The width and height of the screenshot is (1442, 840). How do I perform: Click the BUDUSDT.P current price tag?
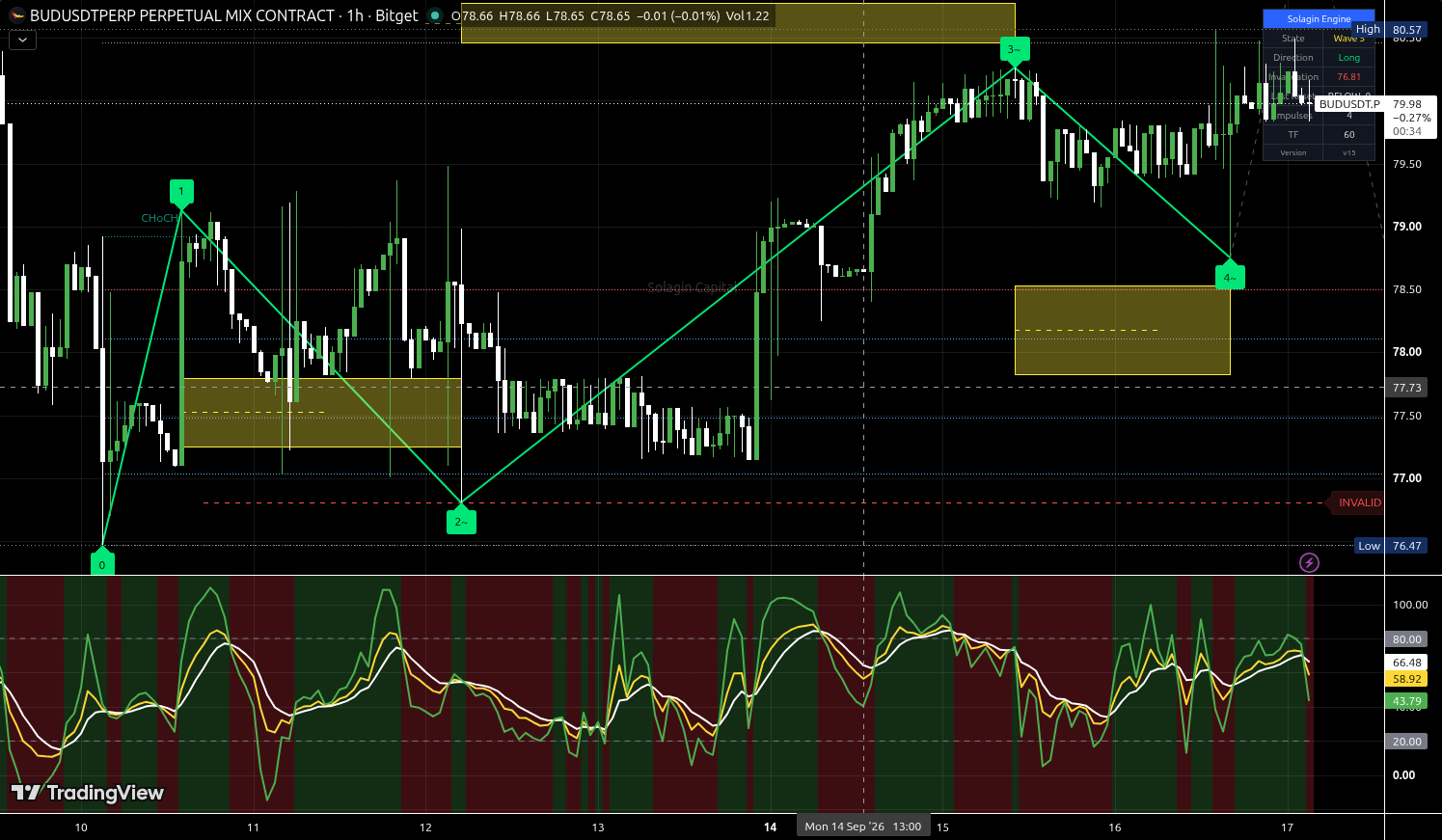pyautogui.click(x=1350, y=104)
